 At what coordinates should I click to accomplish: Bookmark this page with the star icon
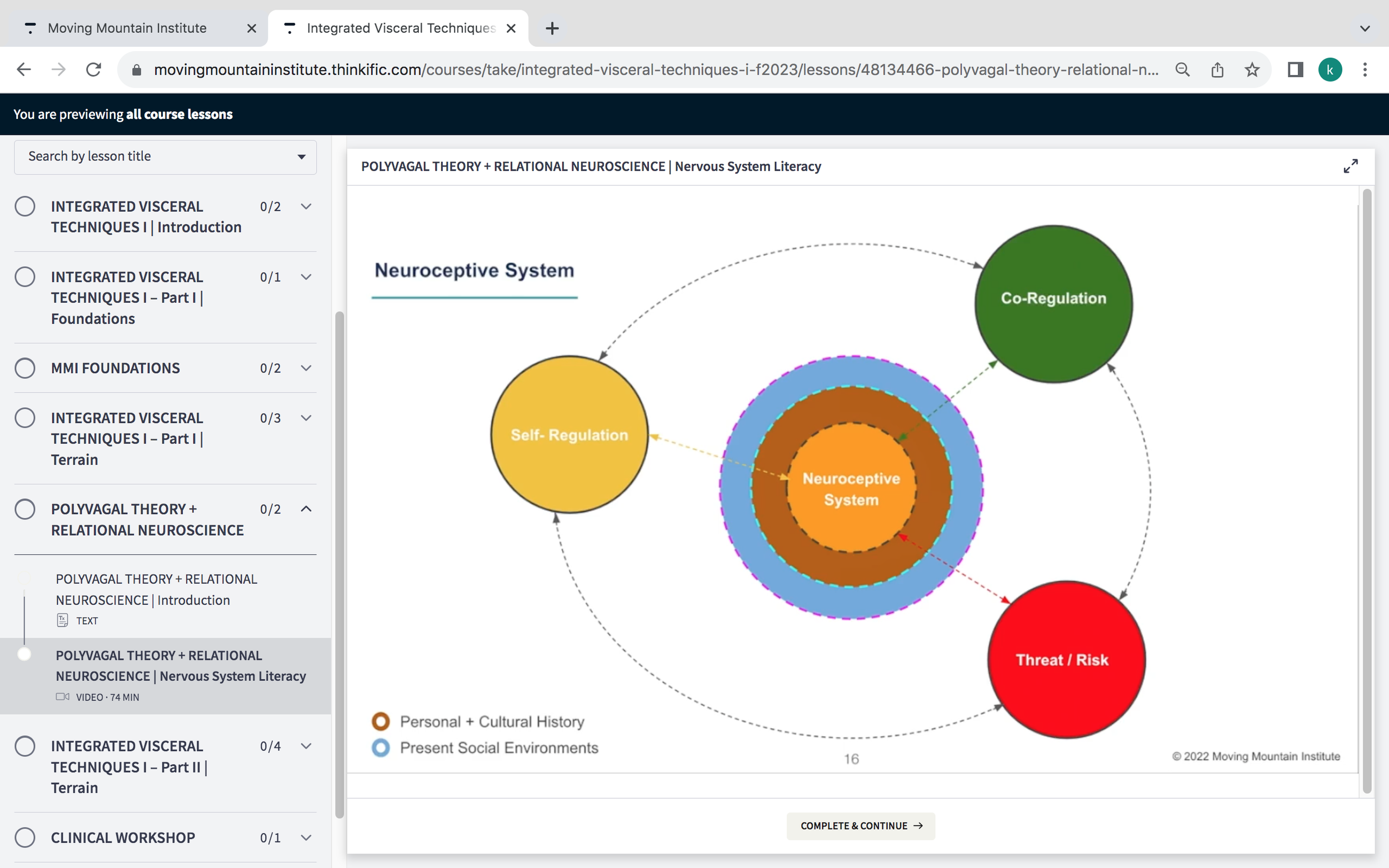coord(1252,70)
